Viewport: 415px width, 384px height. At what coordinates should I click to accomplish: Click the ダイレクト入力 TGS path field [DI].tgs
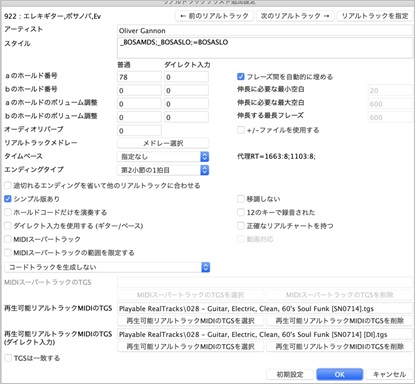tap(265, 334)
